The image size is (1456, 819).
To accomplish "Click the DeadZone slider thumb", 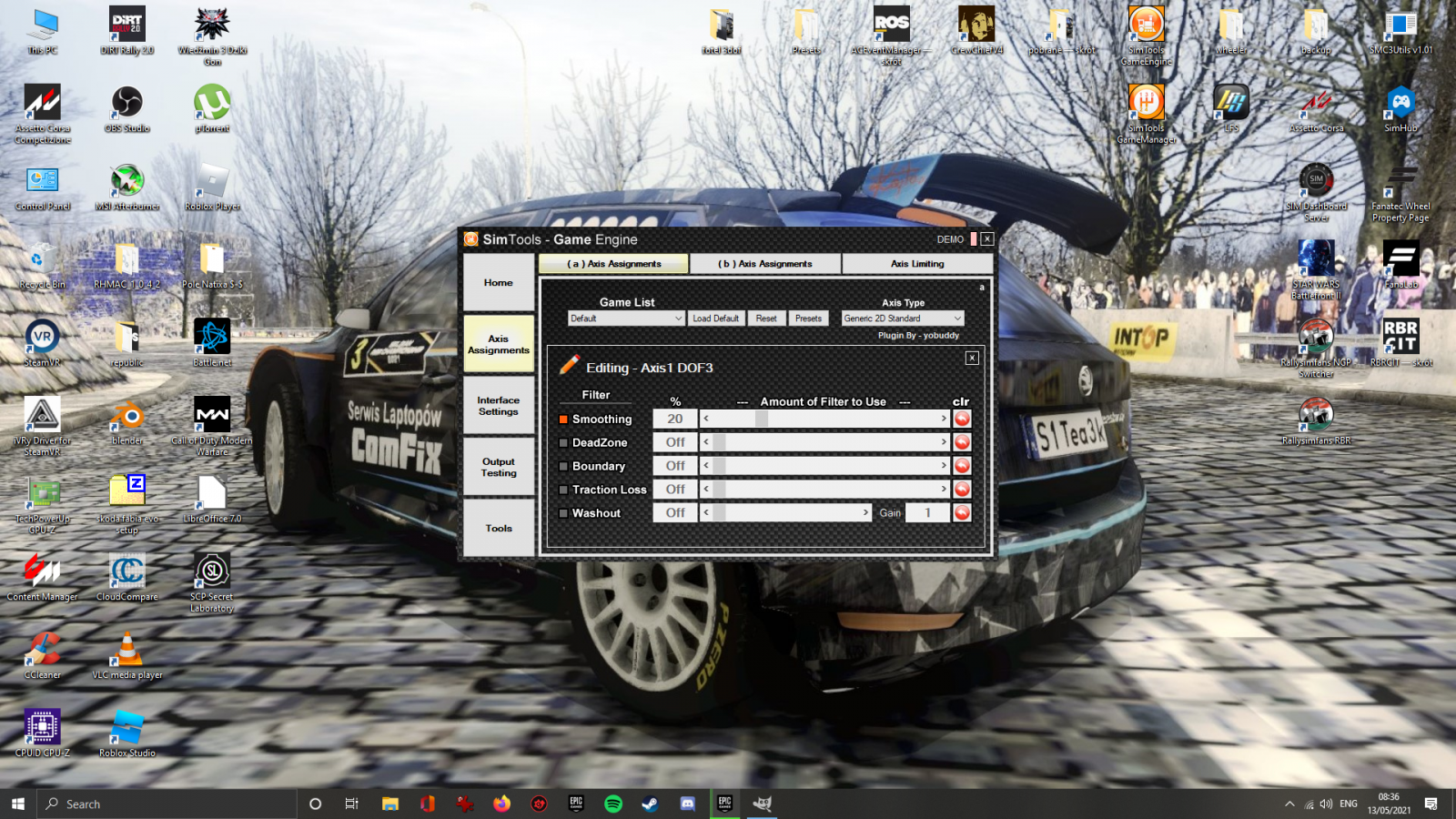I will 719,442.
